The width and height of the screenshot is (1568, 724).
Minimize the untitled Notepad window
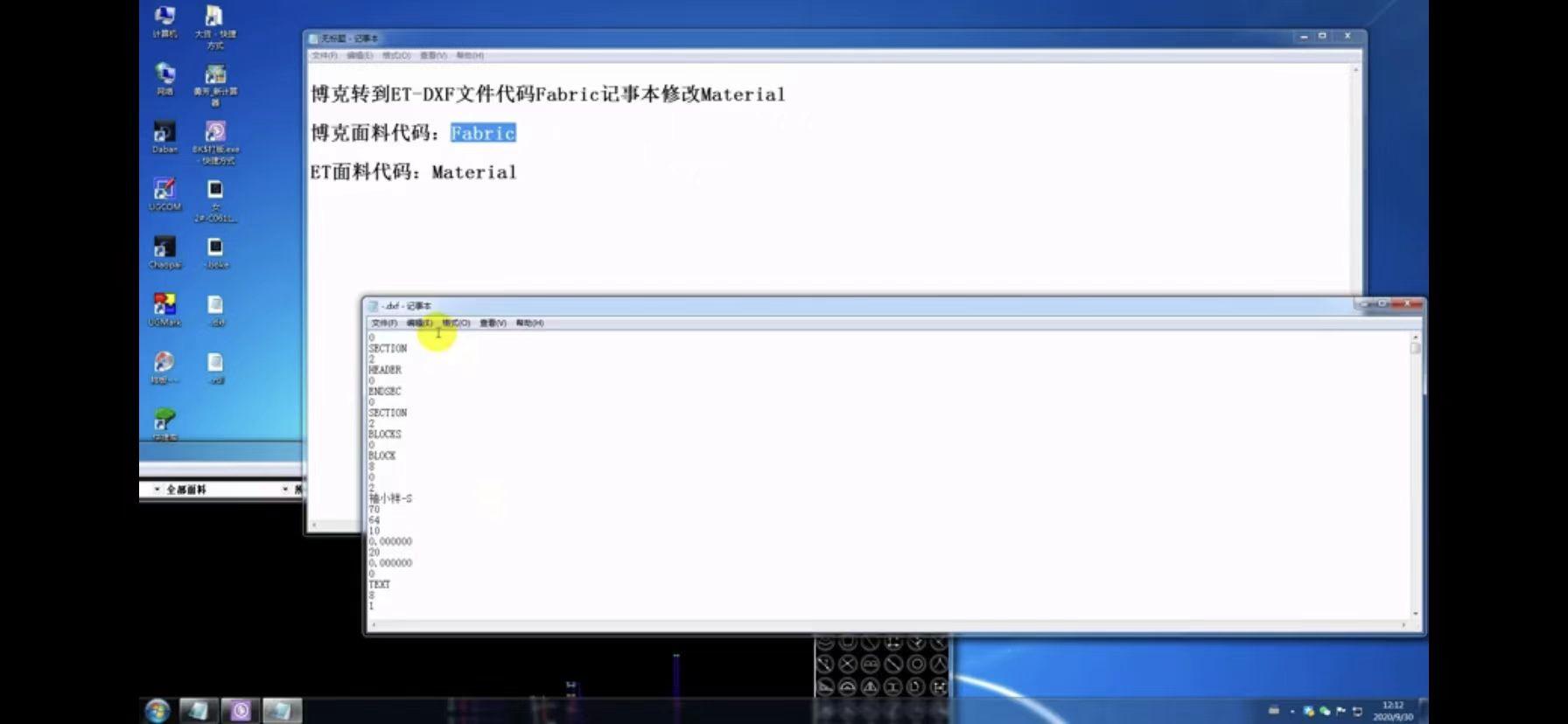coord(1304,36)
